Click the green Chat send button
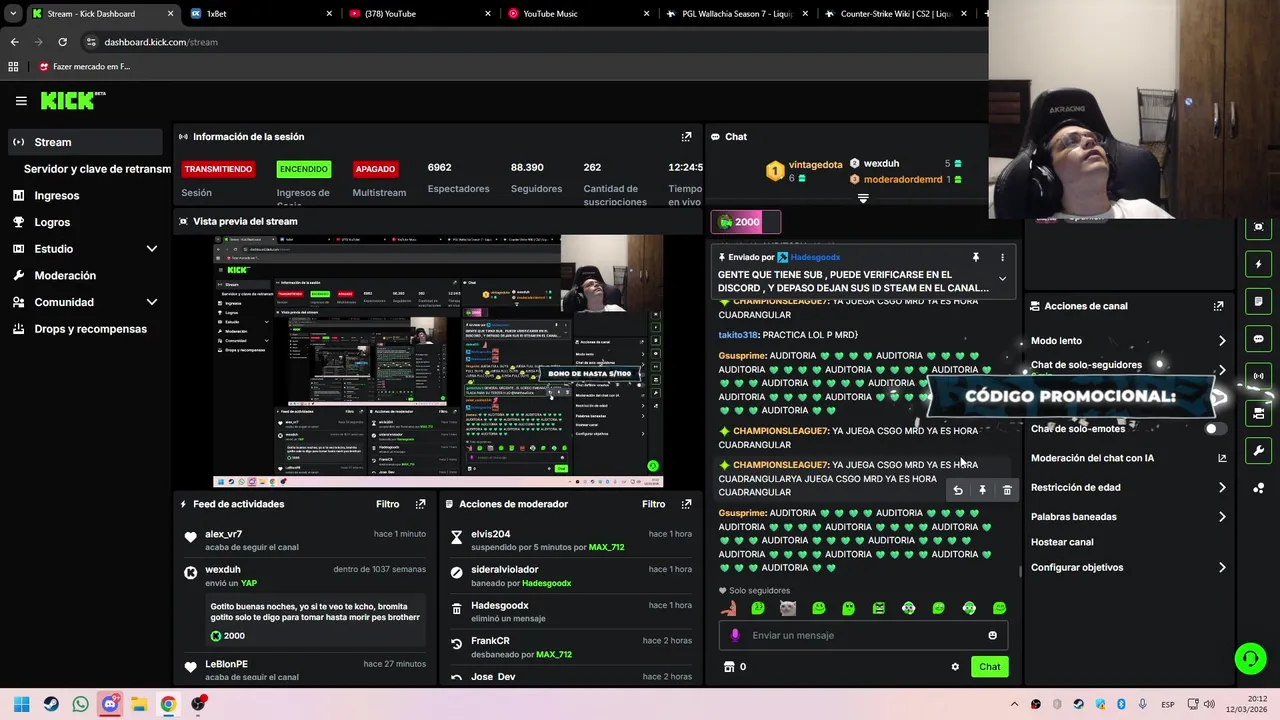 [x=989, y=667]
